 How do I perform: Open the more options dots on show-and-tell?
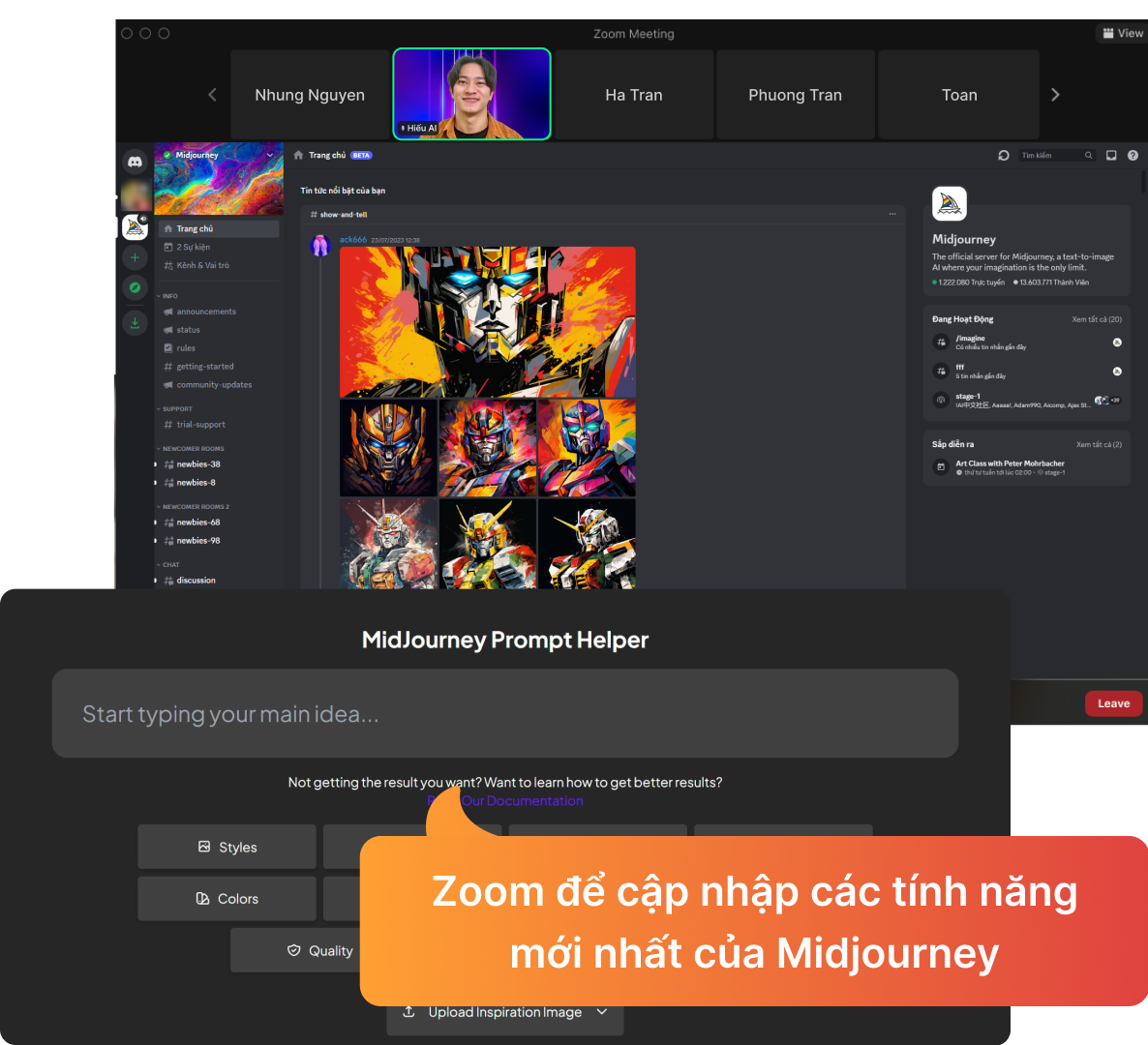coord(892,215)
